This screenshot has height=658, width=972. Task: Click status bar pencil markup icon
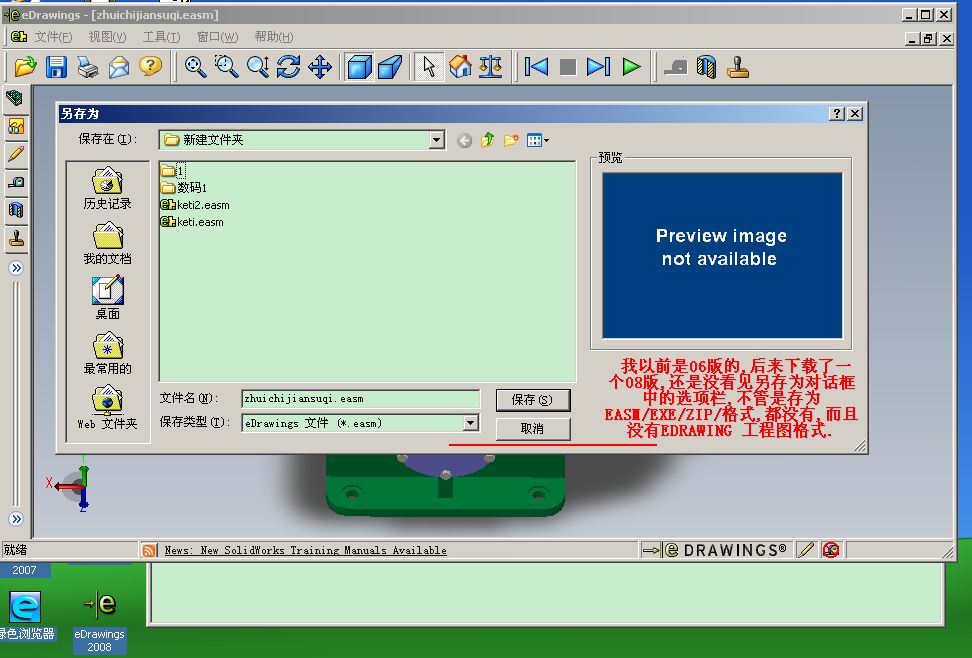[805, 549]
